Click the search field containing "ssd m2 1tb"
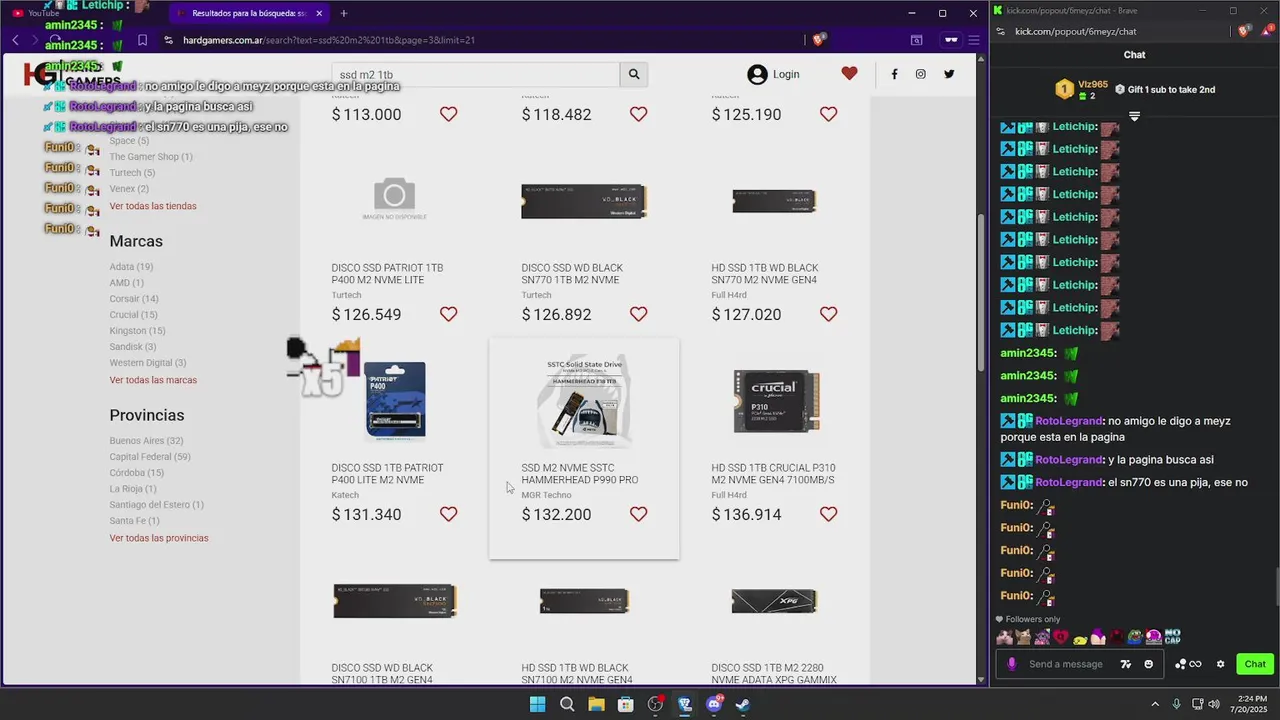 click(476, 74)
